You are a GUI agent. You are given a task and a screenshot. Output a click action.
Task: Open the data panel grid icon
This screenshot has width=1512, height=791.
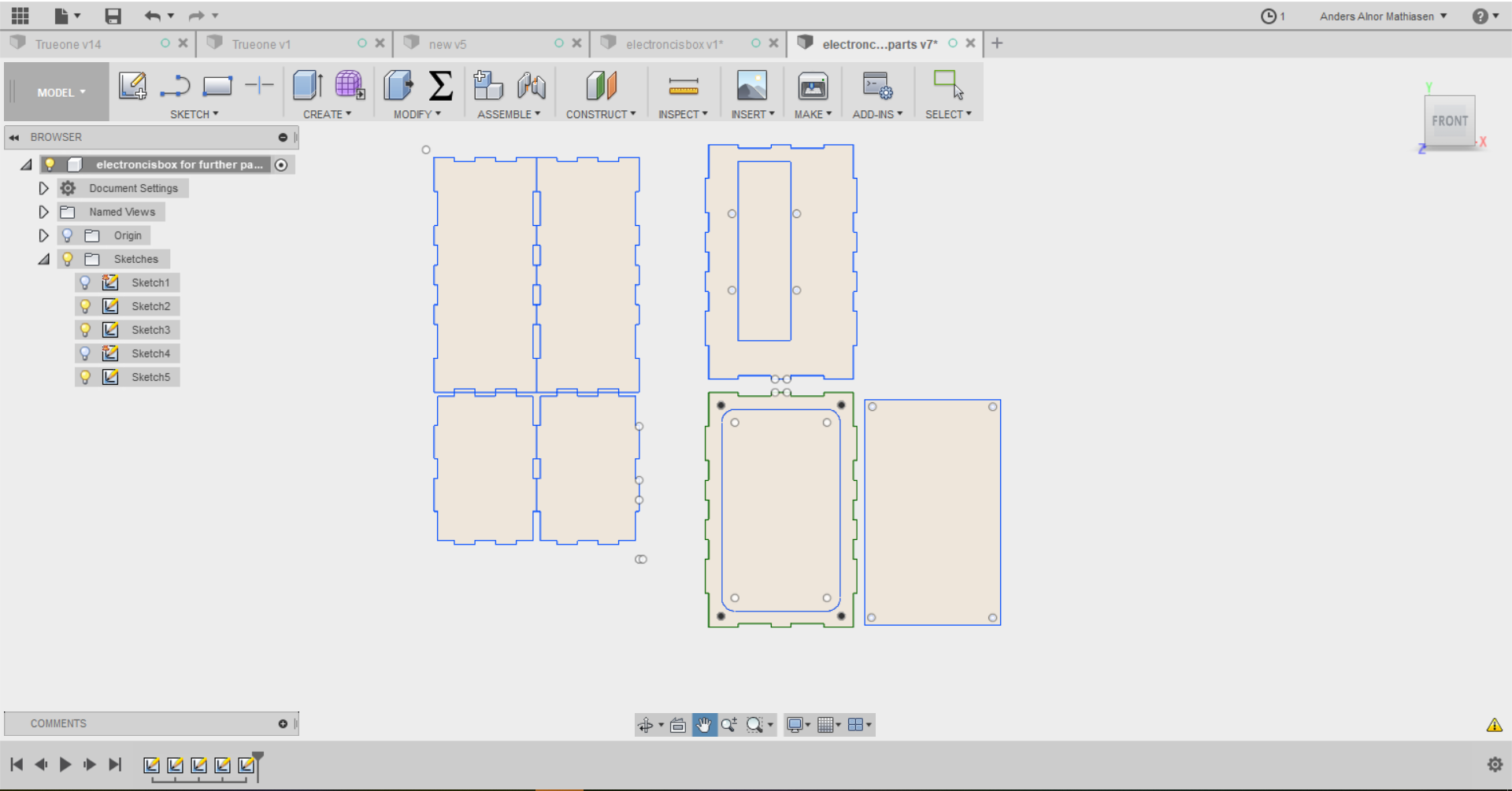coord(20,16)
